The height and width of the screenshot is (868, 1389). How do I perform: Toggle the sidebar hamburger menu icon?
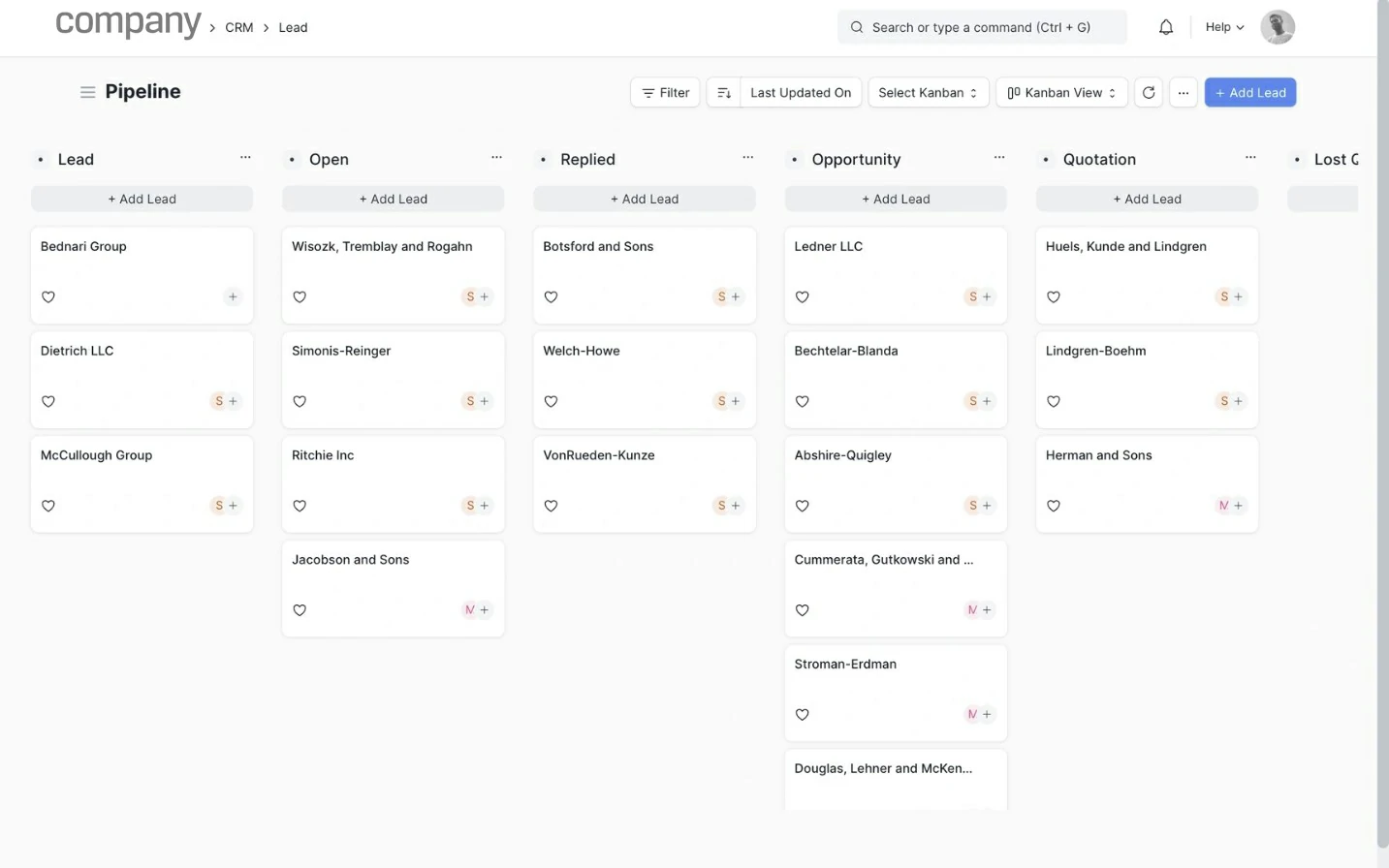pos(87,92)
